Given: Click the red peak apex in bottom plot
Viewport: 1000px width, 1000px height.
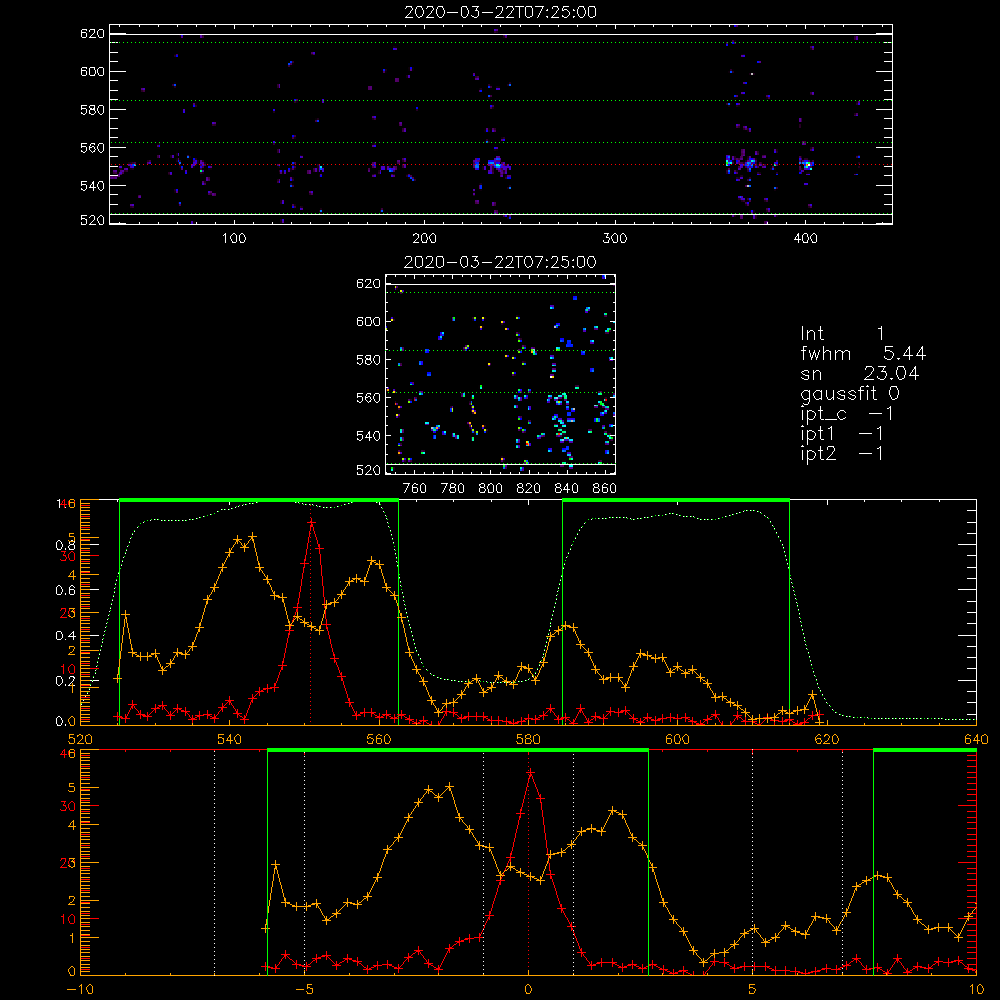Looking at the screenshot, I should point(530,772).
